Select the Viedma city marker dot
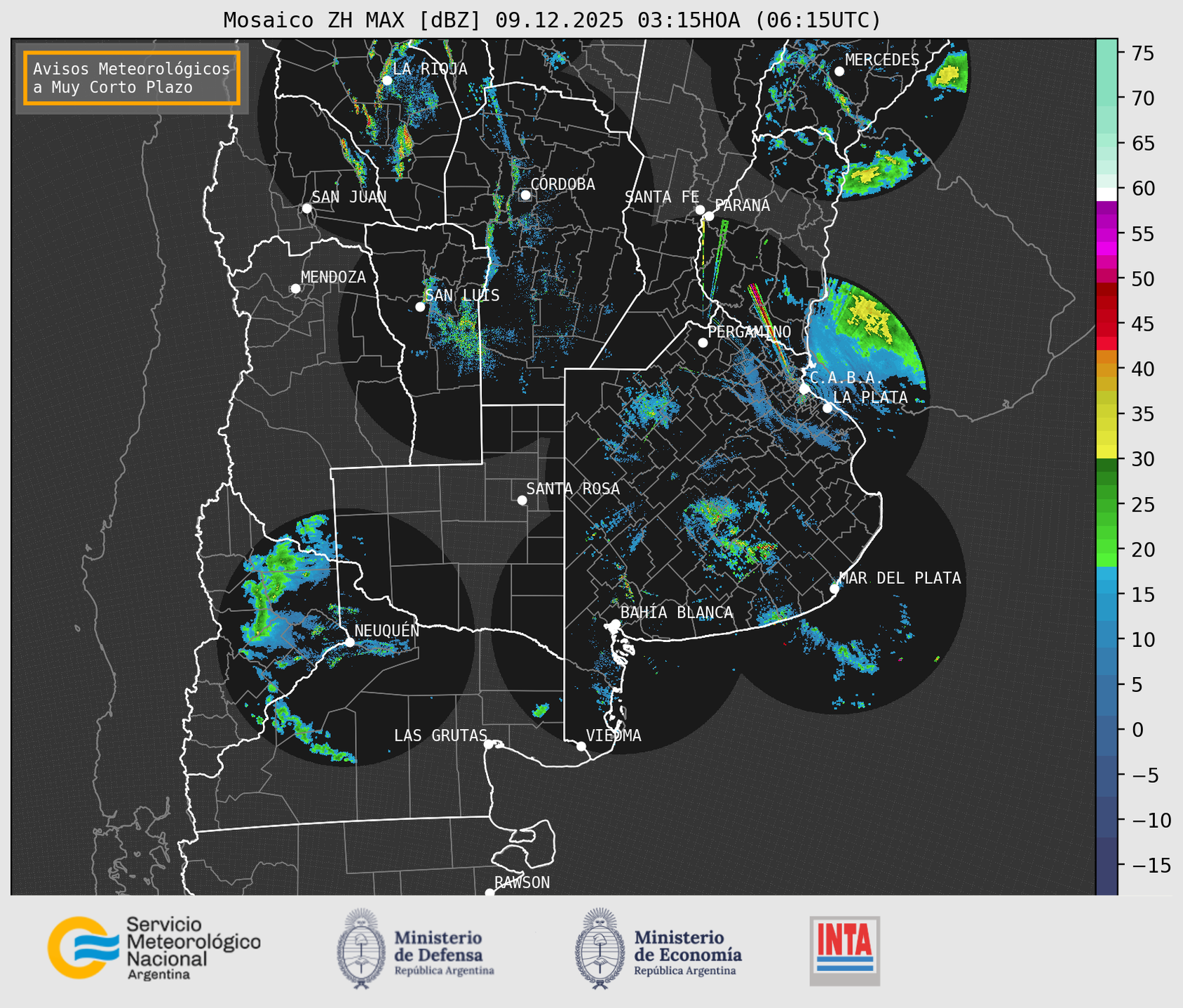This screenshot has width=1183, height=1008. [x=581, y=746]
